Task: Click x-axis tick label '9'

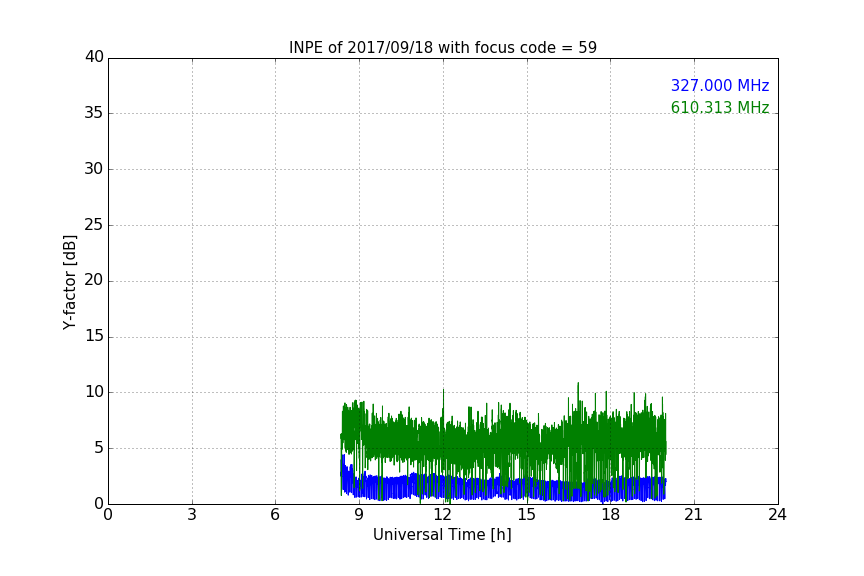Action: [359, 515]
